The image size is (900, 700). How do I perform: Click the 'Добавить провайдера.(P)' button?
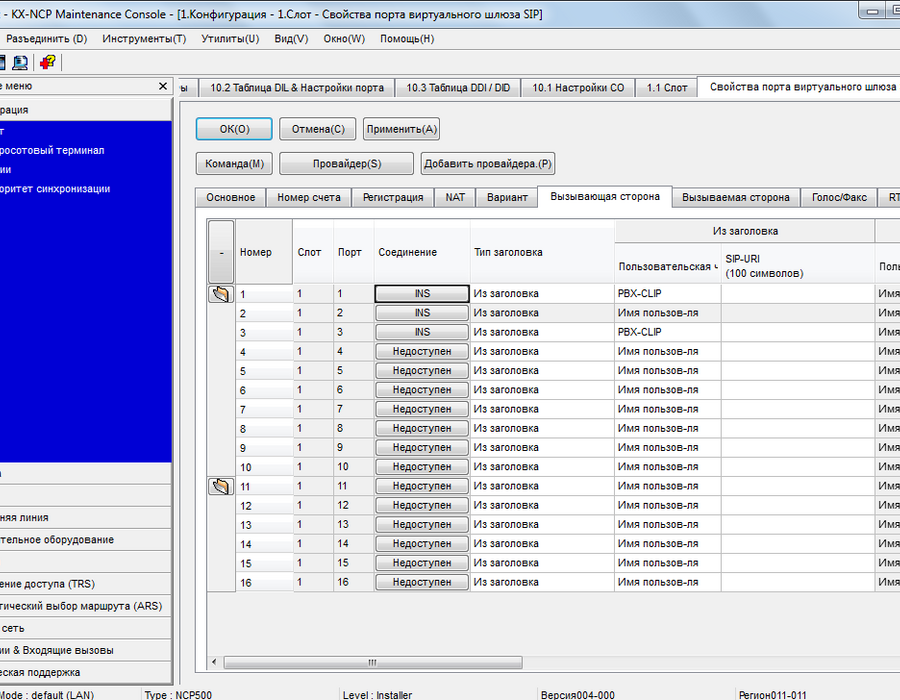pos(488,164)
